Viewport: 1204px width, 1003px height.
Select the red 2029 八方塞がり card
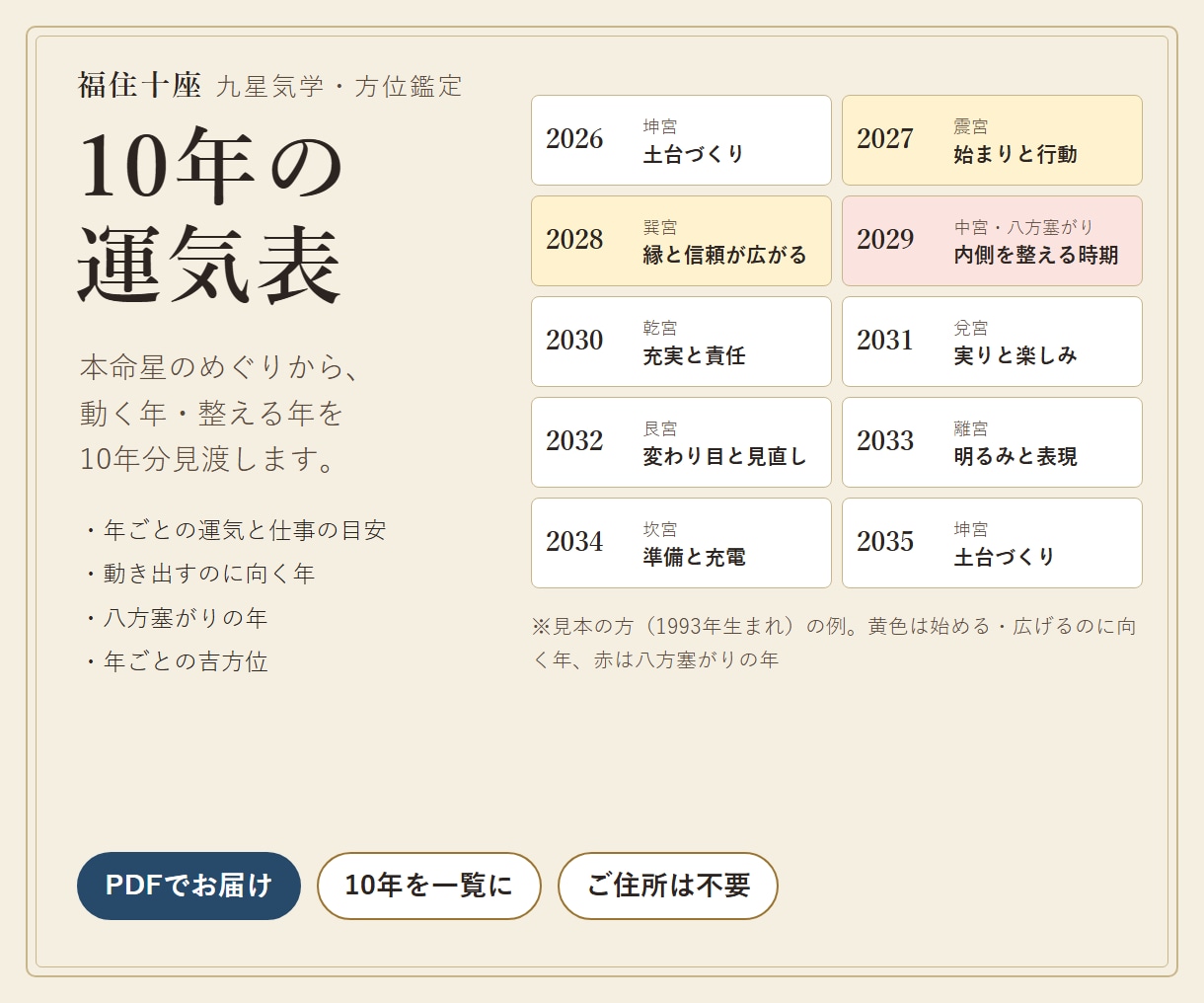[992, 241]
